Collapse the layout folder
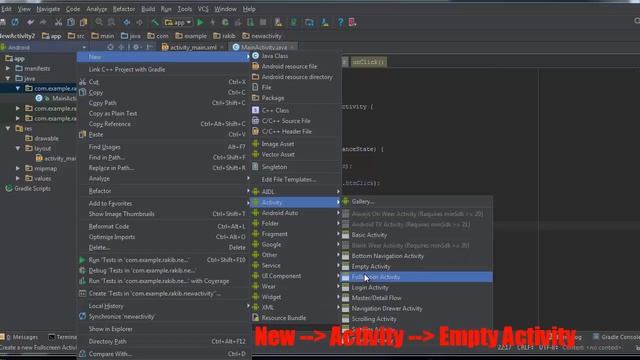Screen dimensions: 640x360 [18, 149]
